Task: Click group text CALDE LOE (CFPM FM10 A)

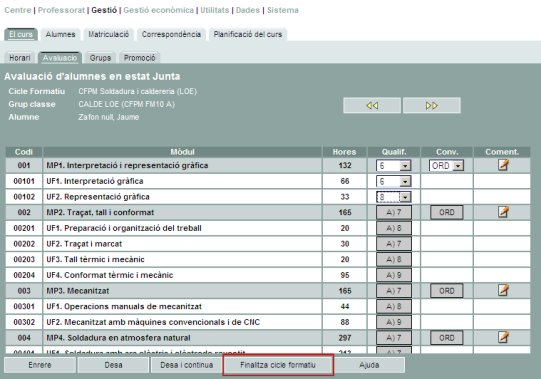Action: coord(126,104)
